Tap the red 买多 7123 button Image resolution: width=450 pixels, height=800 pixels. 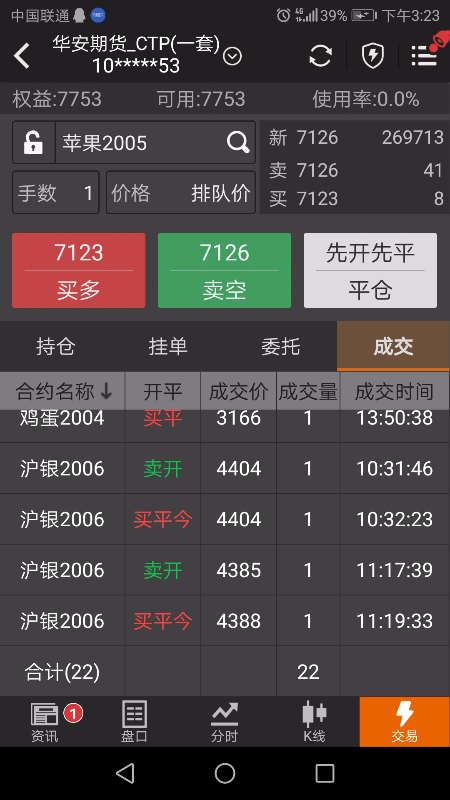point(79,270)
